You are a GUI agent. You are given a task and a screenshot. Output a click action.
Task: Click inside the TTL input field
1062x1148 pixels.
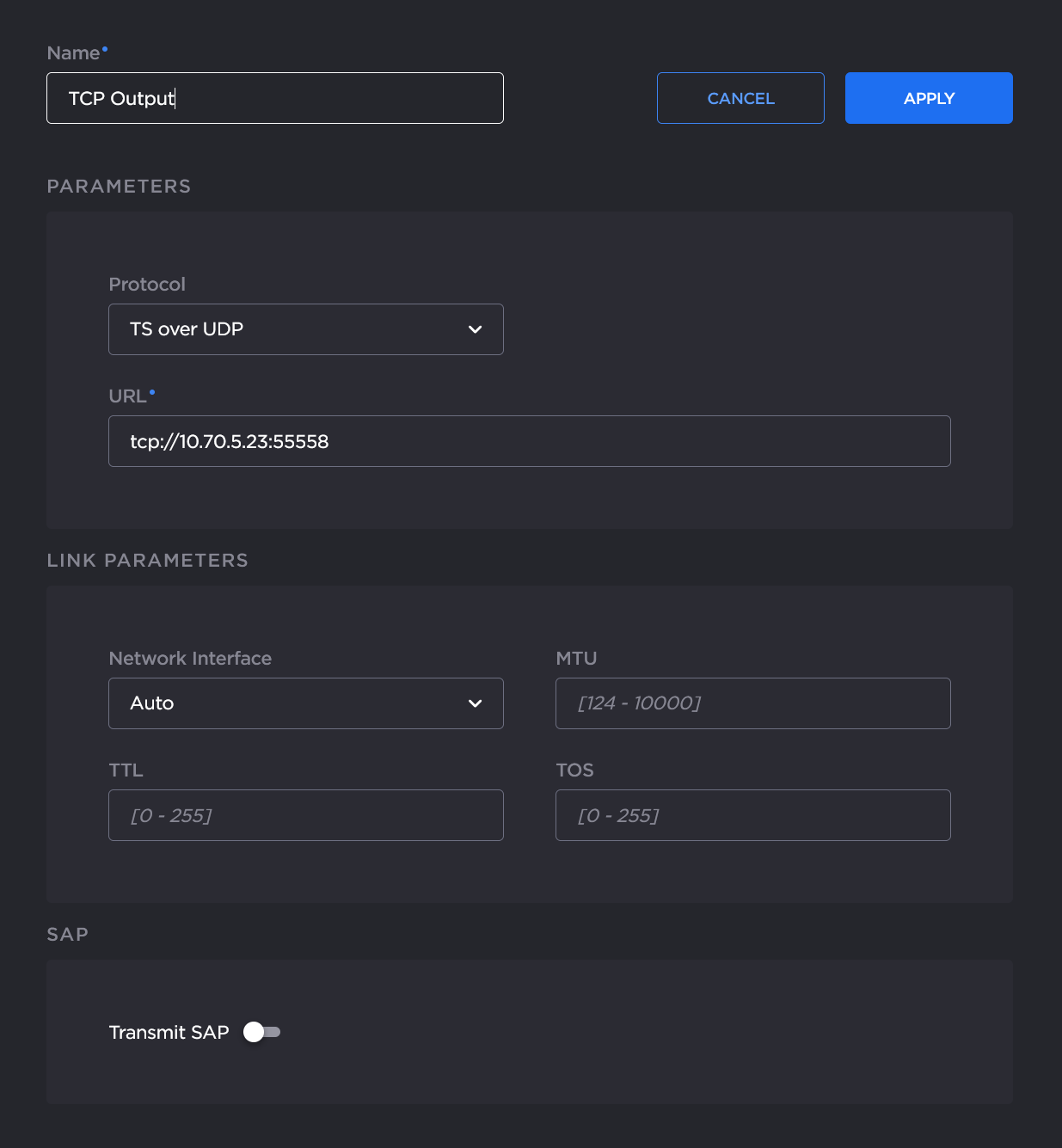[x=305, y=815]
